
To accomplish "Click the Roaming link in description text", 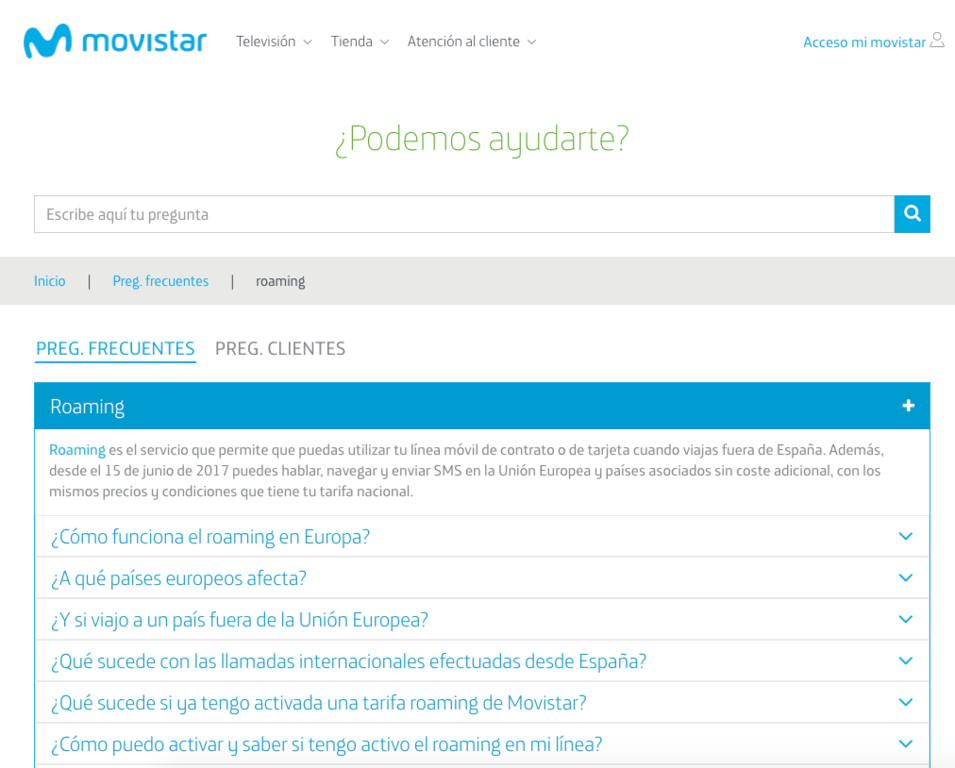I will (x=77, y=450).
